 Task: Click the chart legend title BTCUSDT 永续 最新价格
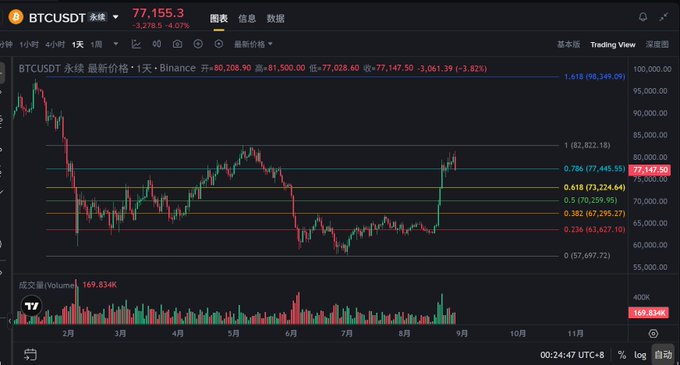(74, 68)
